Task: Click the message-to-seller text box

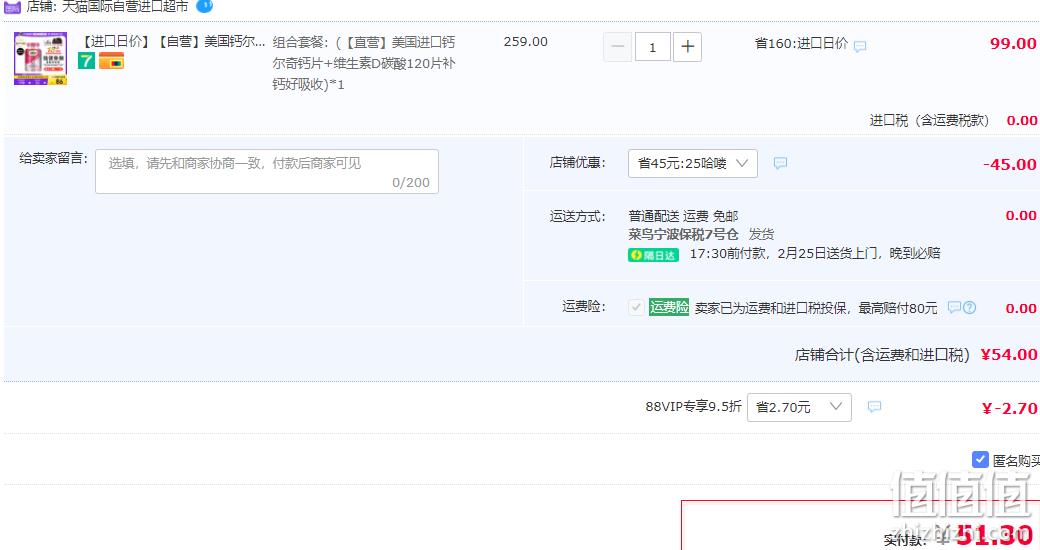Action: [267, 172]
